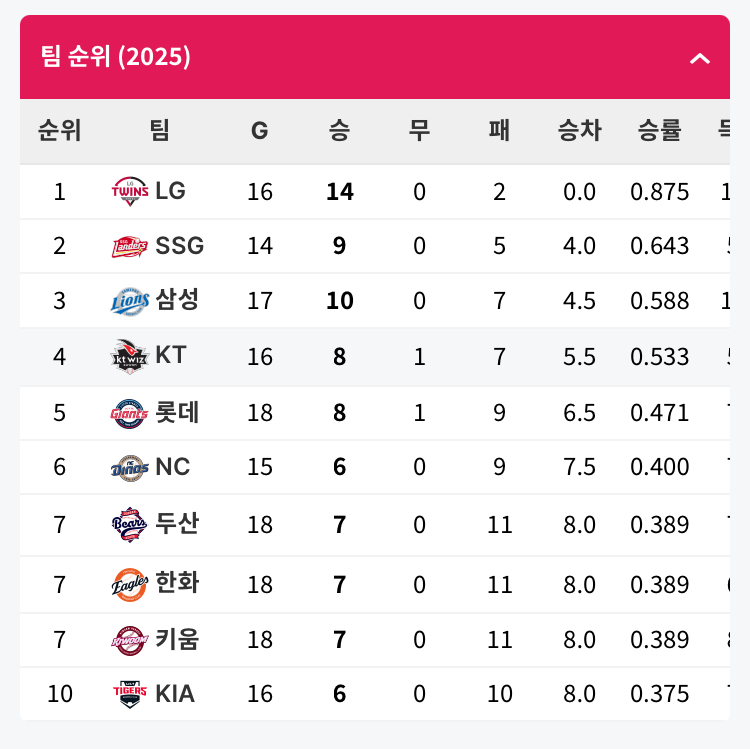Sort standings by 승률 column header
This screenshot has height=749, width=750.
[659, 130]
